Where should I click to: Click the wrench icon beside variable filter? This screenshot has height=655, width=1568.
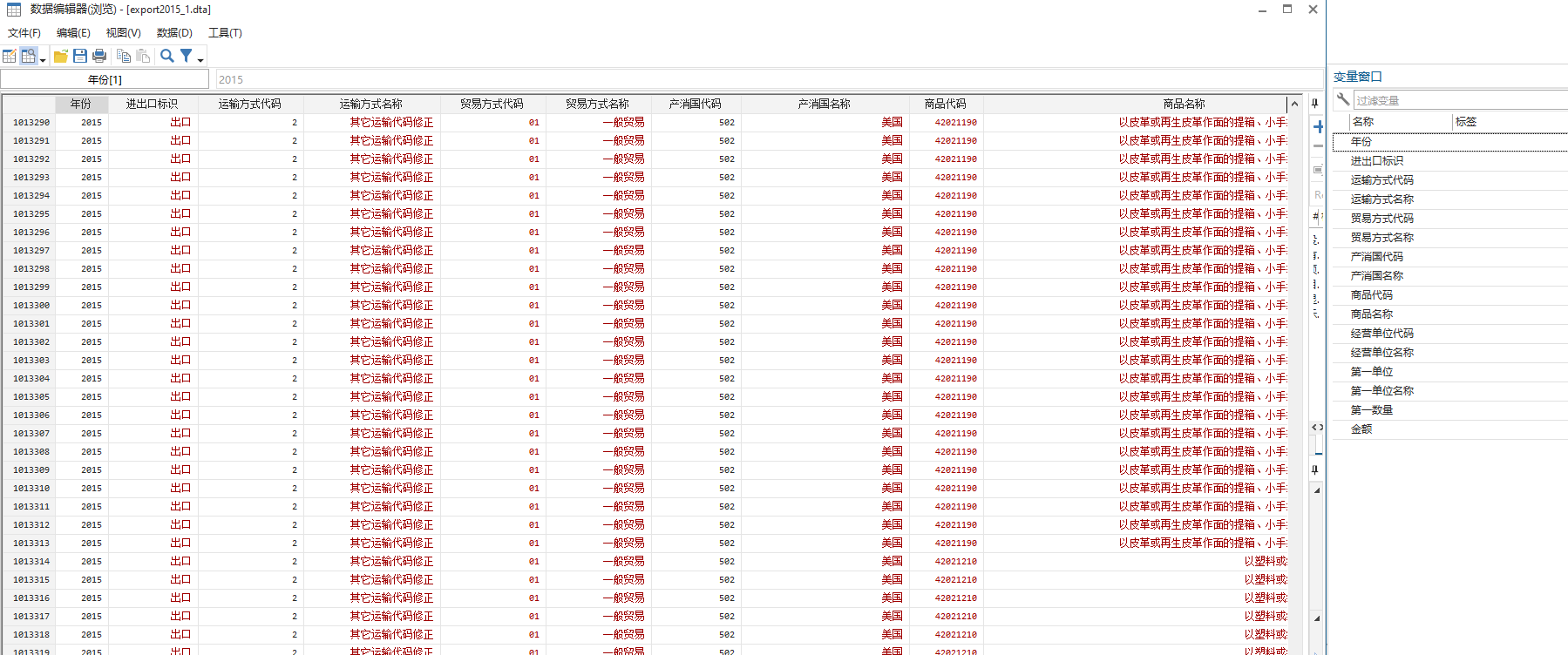1343,99
